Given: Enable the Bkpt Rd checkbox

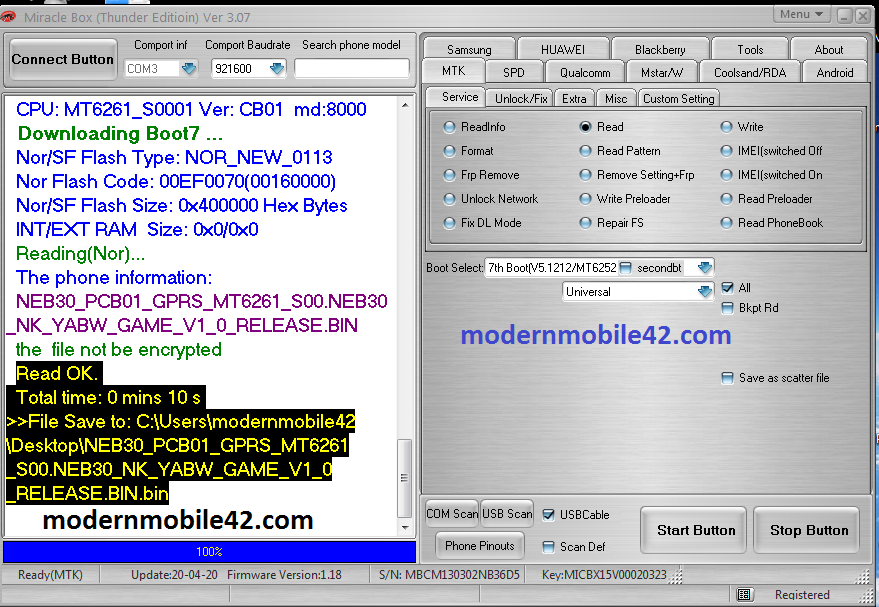Looking at the screenshot, I should [727, 308].
